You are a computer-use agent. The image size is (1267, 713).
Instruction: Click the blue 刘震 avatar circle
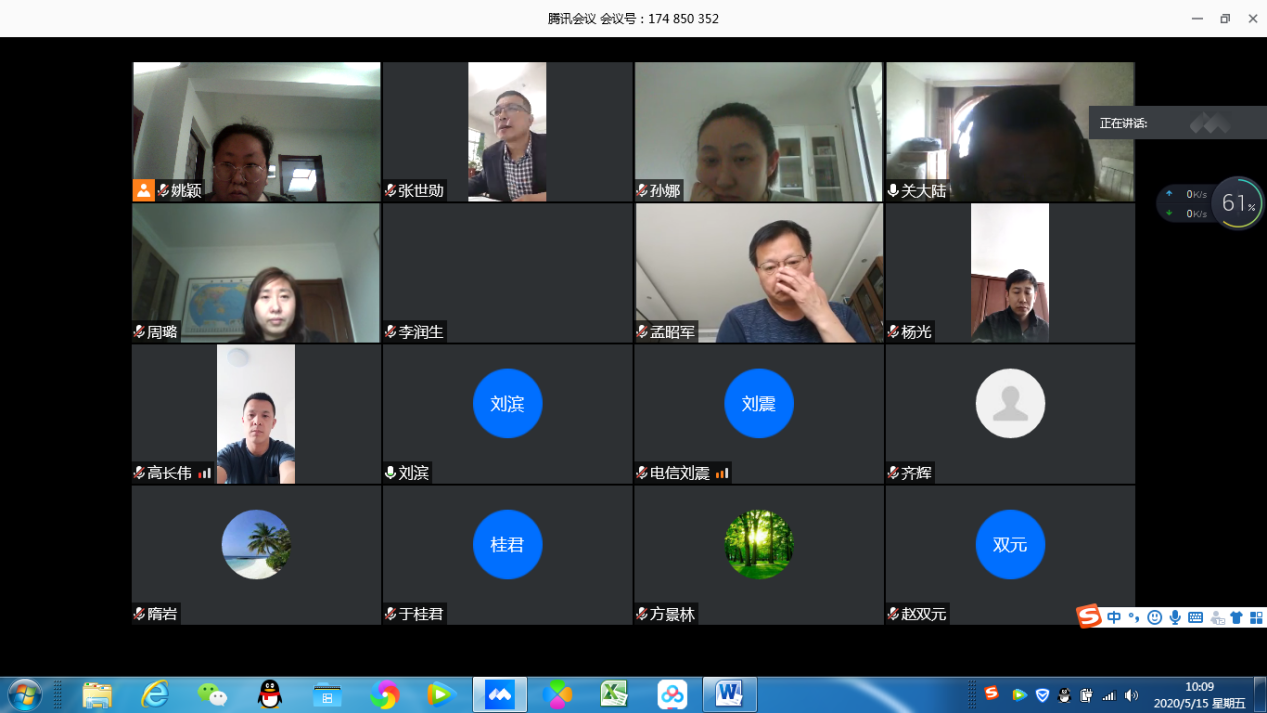pos(759,404)
